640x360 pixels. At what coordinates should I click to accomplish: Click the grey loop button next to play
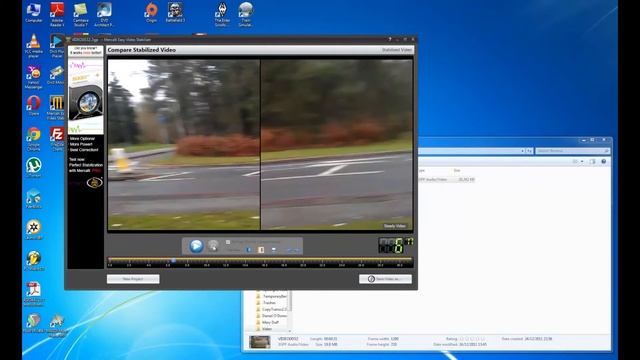coord(213,246)
